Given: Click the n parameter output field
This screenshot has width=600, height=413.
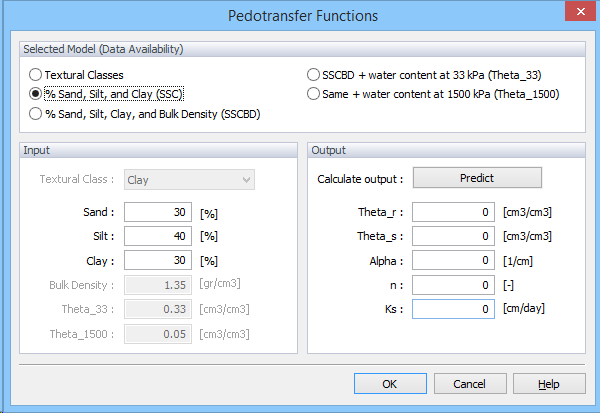Looking at the screenshot, I should click(453, 285).
